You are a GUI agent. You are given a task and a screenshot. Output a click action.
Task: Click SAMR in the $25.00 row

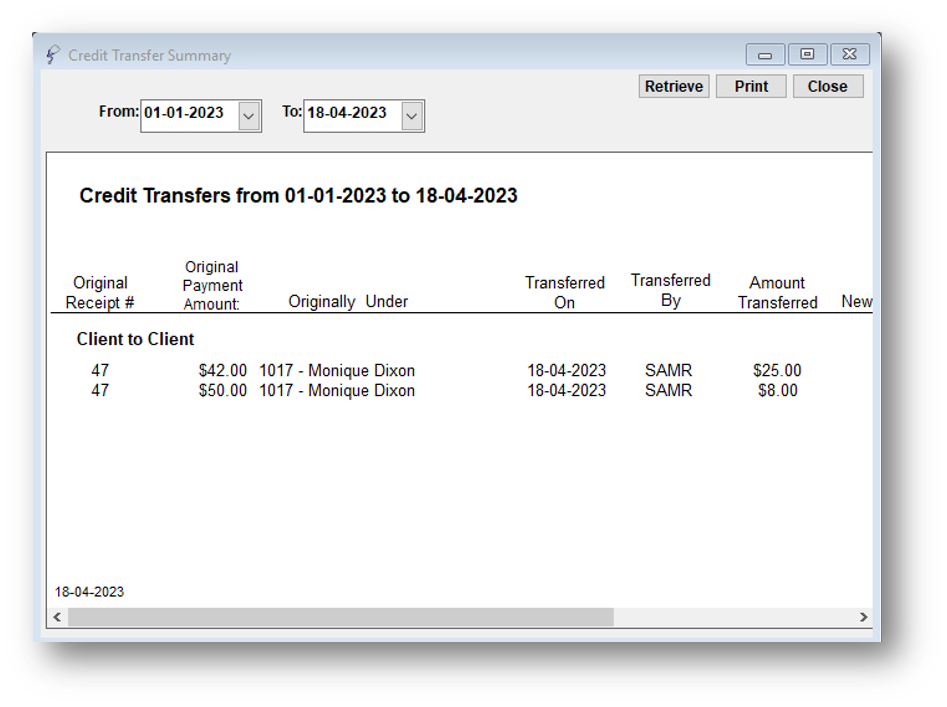(669, 370)
